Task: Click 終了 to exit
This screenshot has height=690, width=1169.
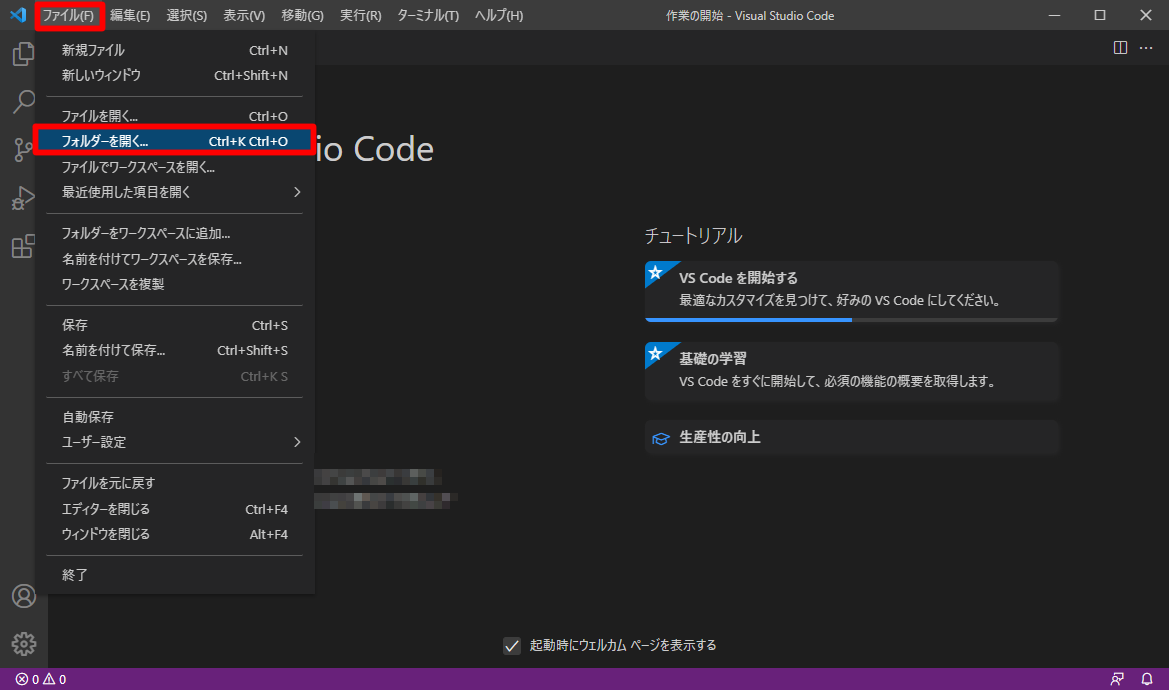Action: pyautogui.click(x=174, y=575)
